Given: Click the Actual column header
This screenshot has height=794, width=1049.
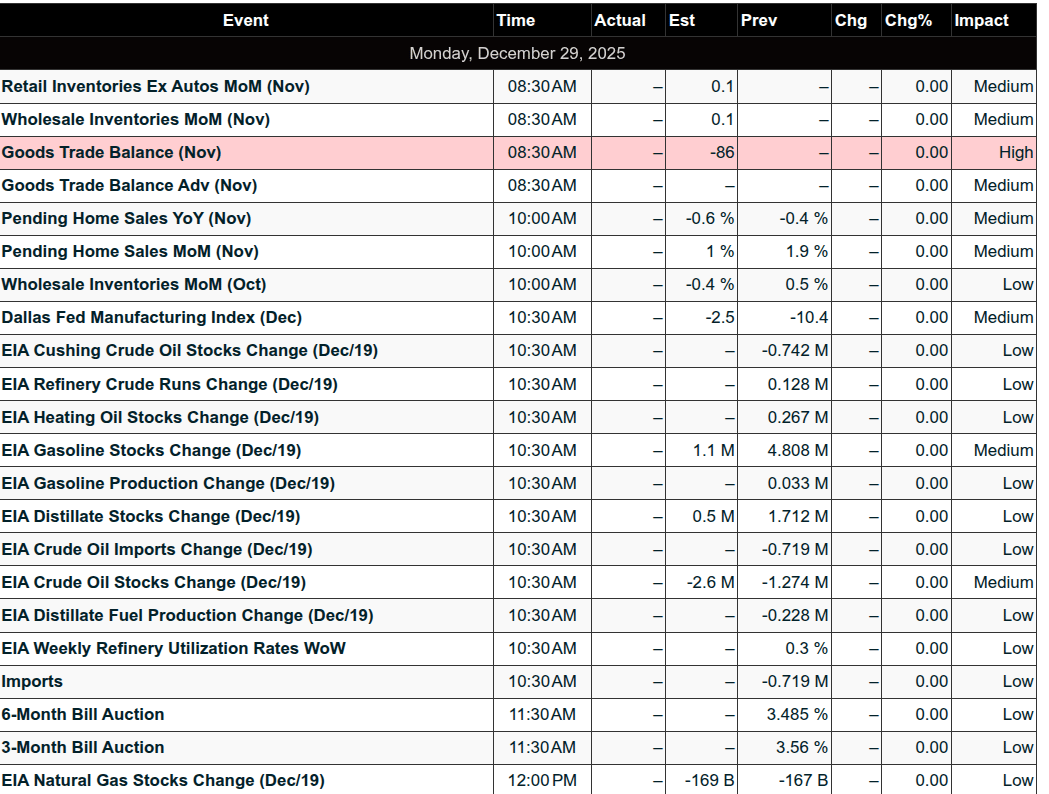Looking at the screenshot, I should pyautogui.click(x=620, y=20).
